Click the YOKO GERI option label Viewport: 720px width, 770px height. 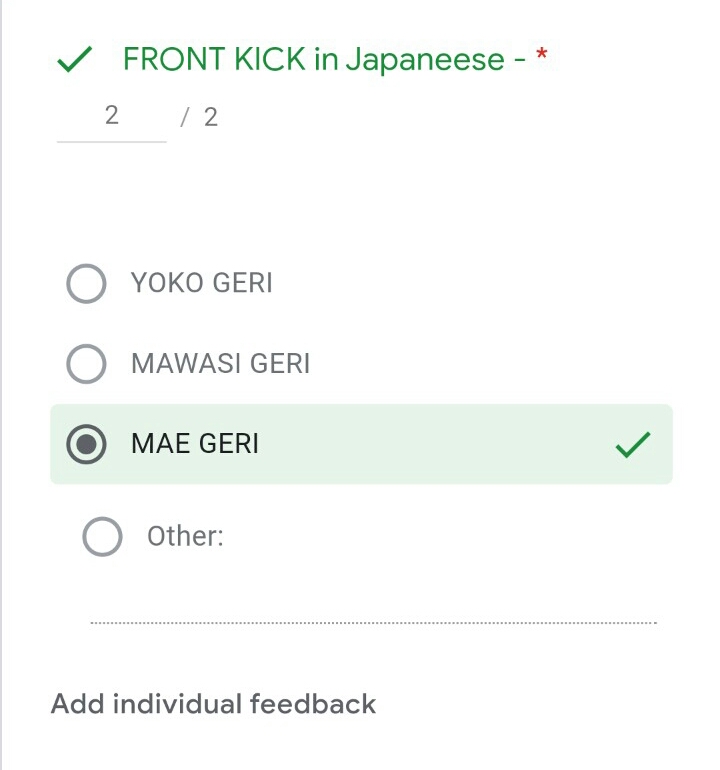point(201,283)
